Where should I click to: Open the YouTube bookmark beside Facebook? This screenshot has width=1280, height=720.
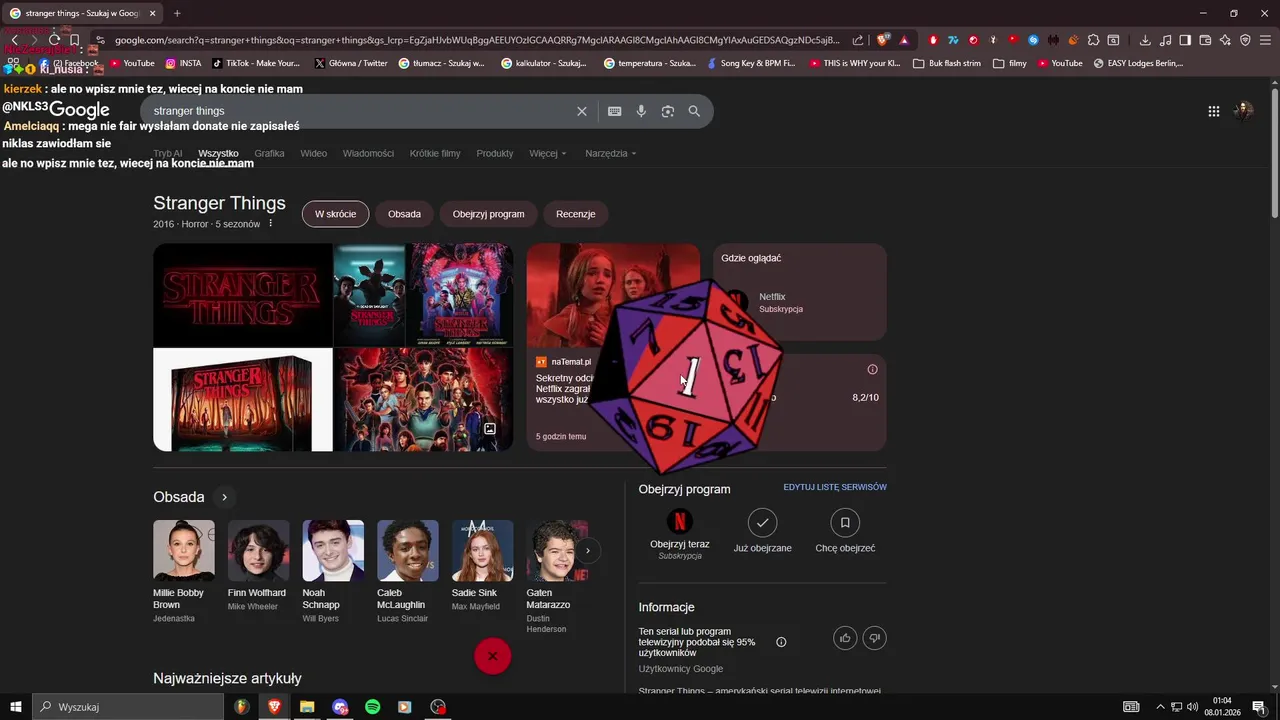[132, 63]
